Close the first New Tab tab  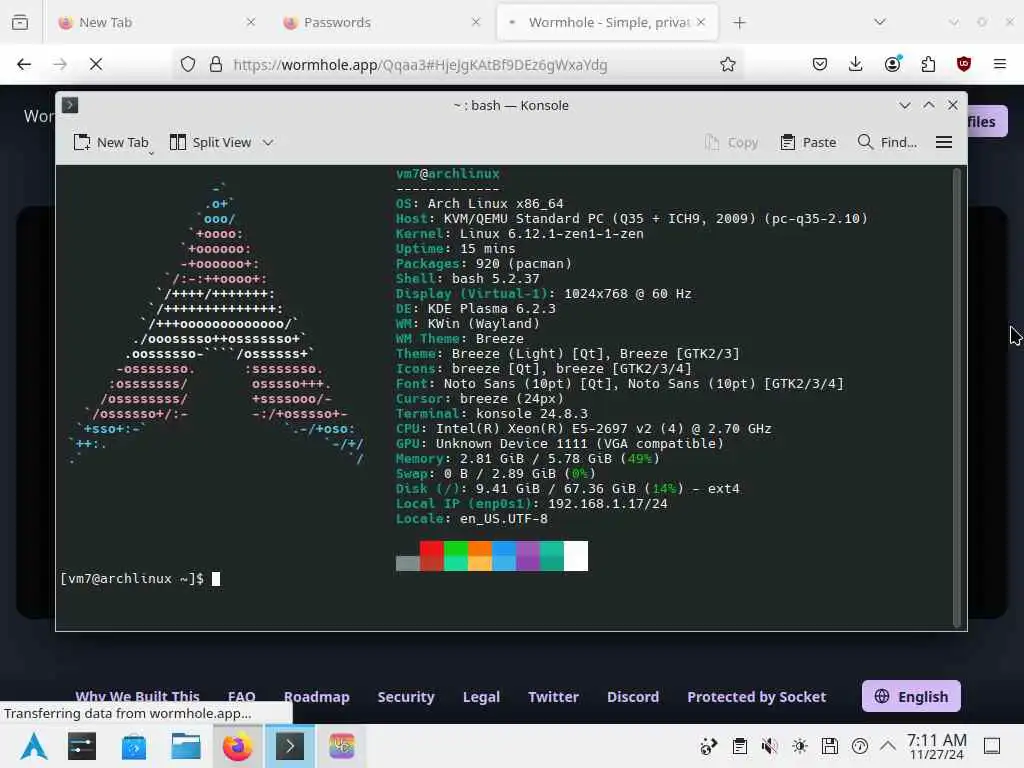[x=251, y=22]
